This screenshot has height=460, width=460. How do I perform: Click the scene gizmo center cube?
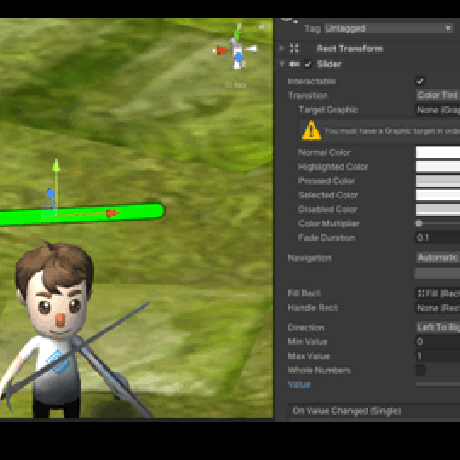pyautogui.click(x=237, y=49)
